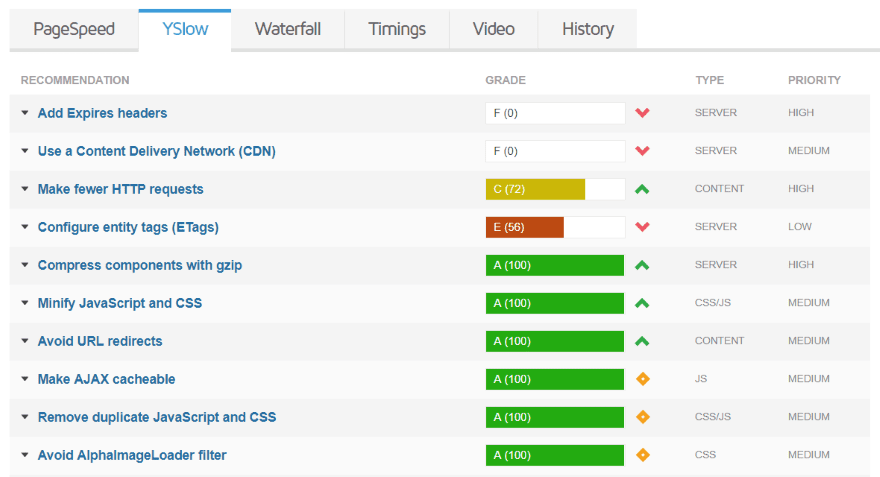Click orange diamond for AlphaImageLoader row
This screenshot has width=880, height=477.
tap(643, 455)
